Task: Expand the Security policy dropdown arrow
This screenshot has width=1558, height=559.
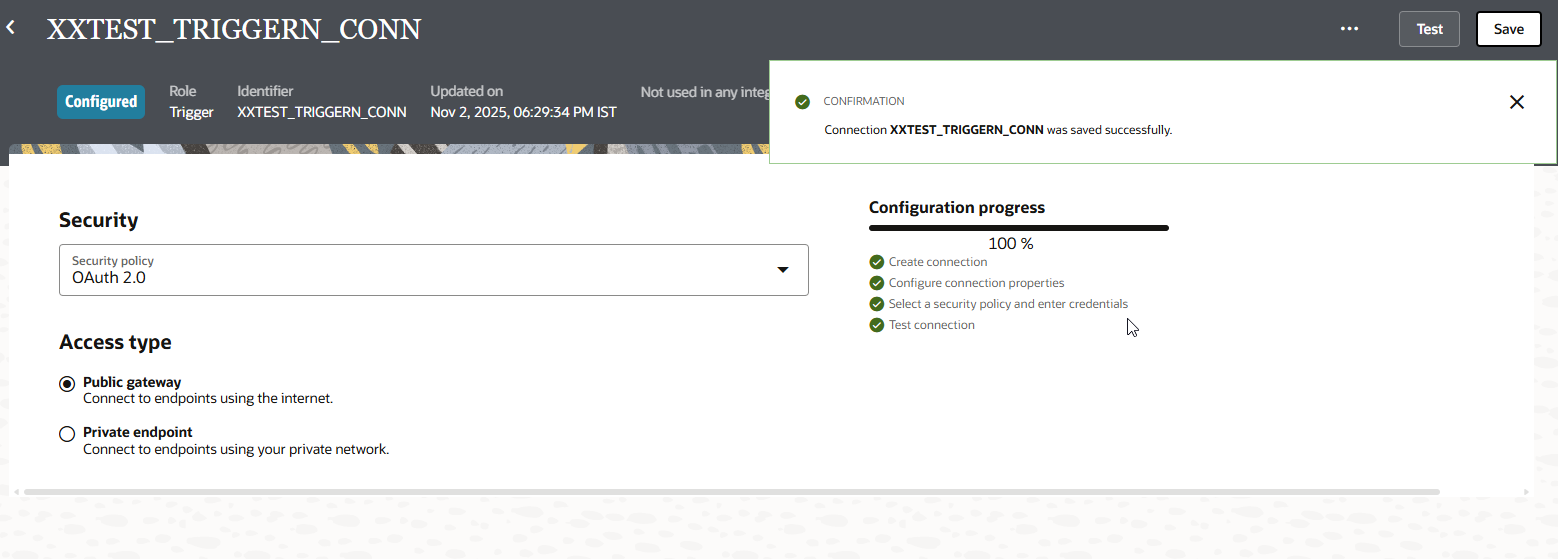Action: click(x=783, y=270)
